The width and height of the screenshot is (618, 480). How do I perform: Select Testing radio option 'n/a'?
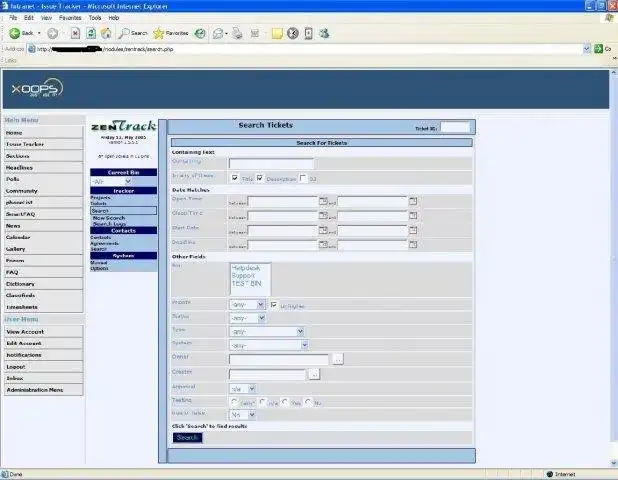click(x=263, y=402)
